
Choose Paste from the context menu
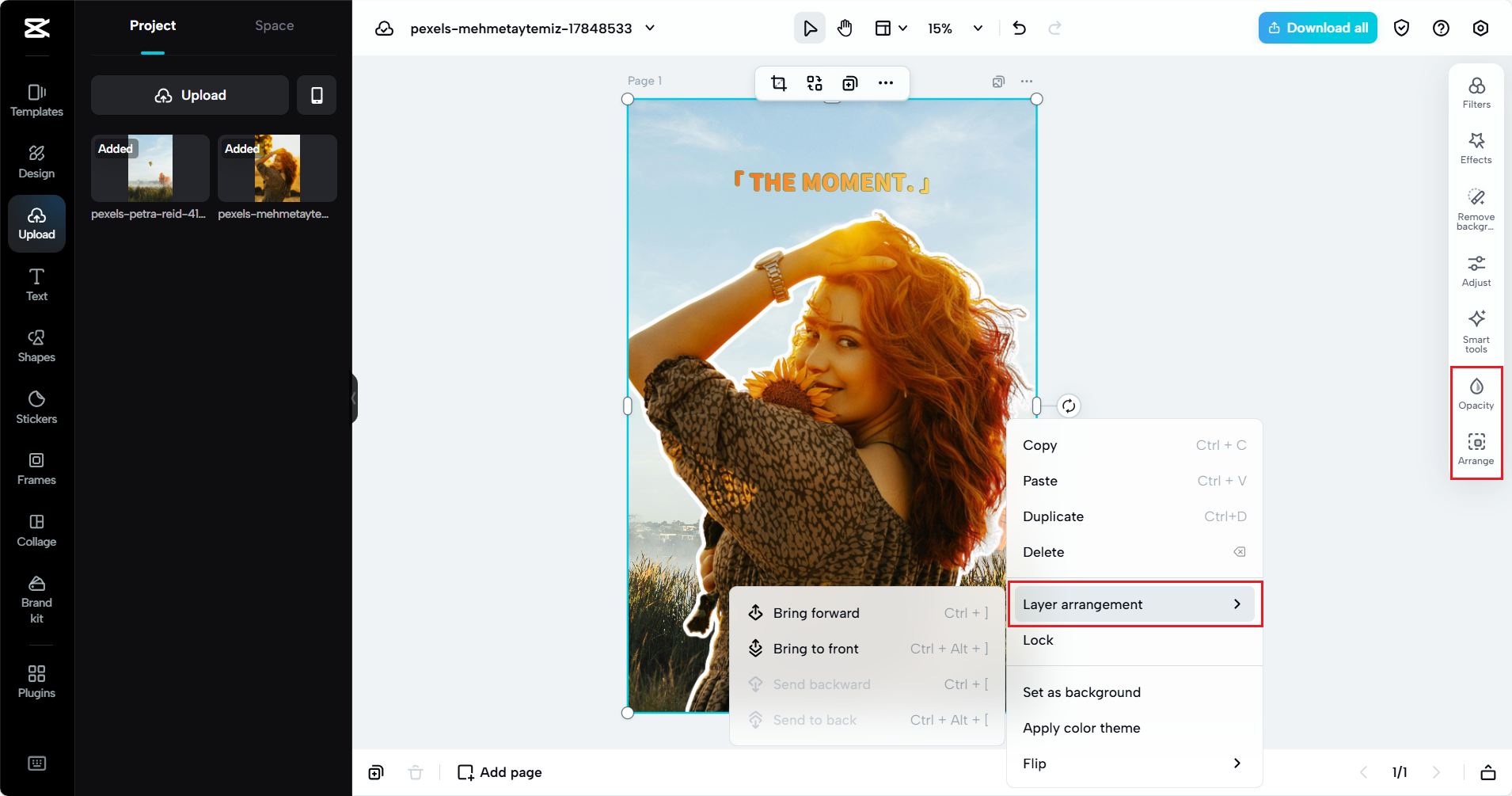[1134, 481]
